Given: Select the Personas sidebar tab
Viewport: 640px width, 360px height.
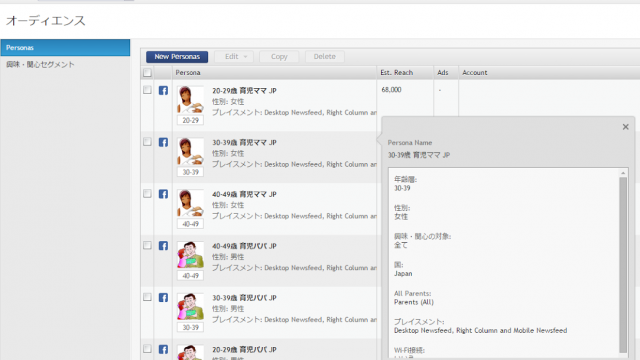Looking at the screenshot, I should [x=65, y=48].
